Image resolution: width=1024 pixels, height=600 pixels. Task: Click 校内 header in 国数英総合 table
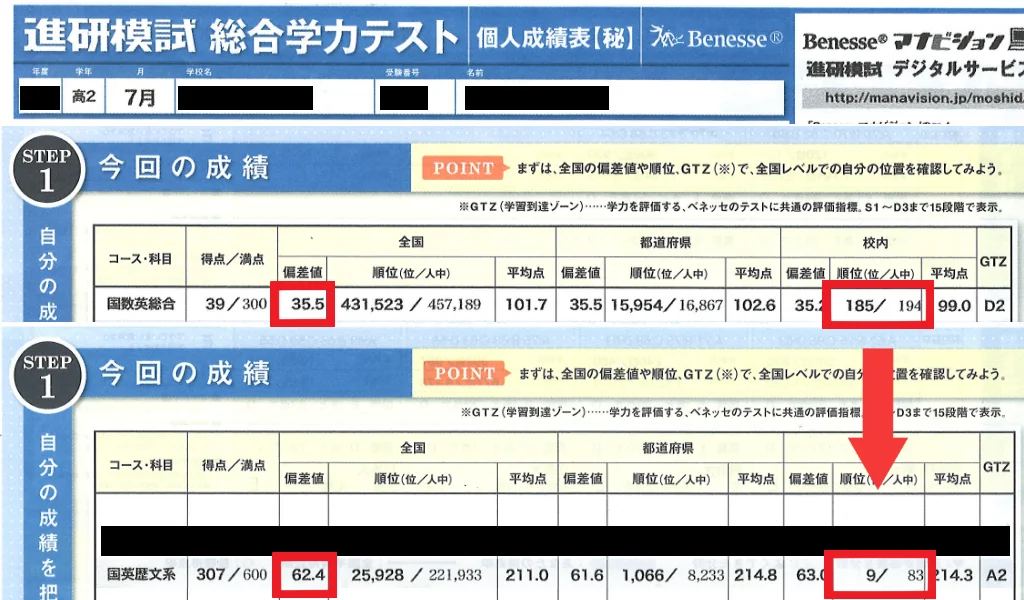[875, 242]
